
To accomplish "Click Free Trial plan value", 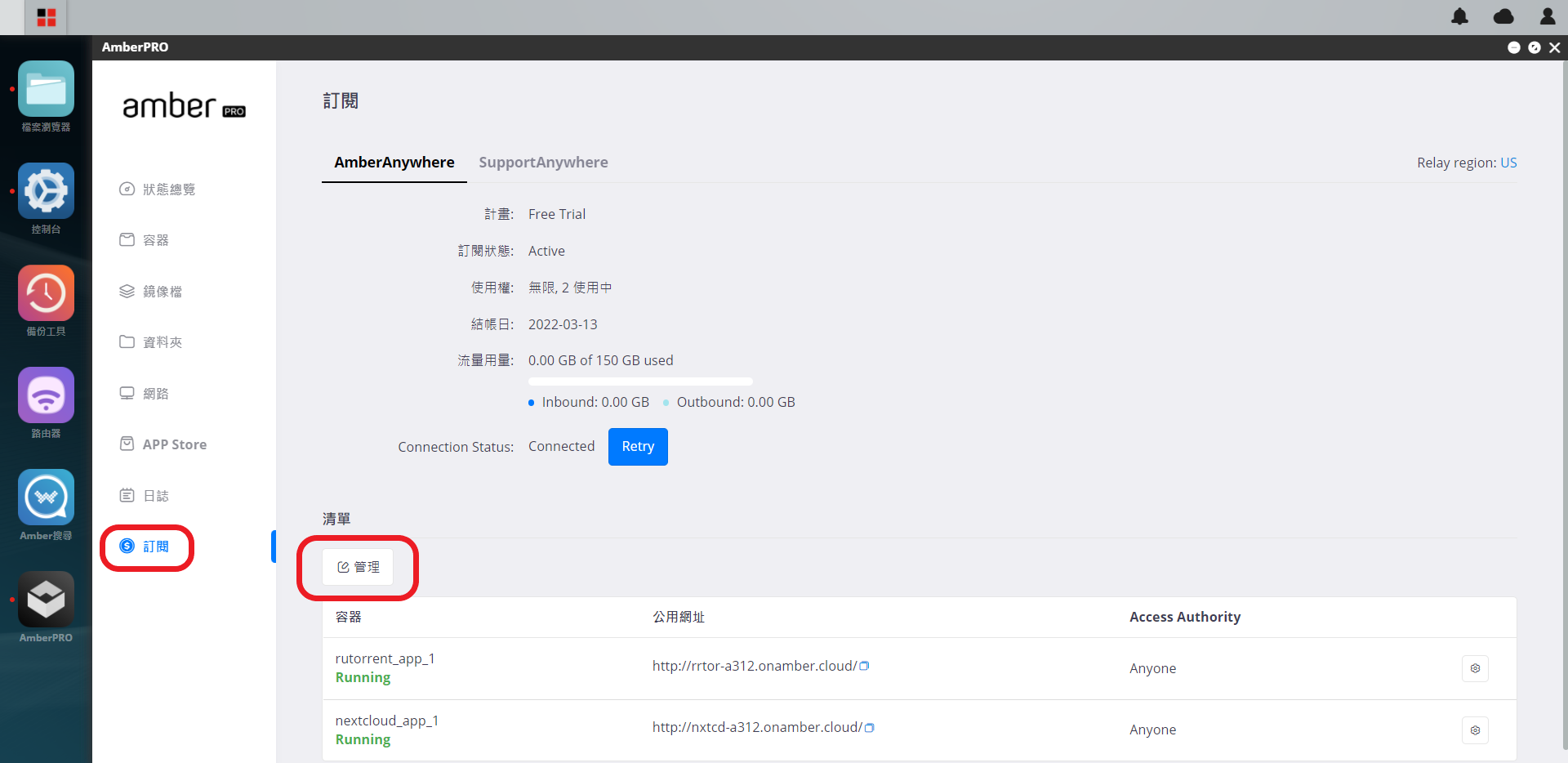I will [557, 214].
